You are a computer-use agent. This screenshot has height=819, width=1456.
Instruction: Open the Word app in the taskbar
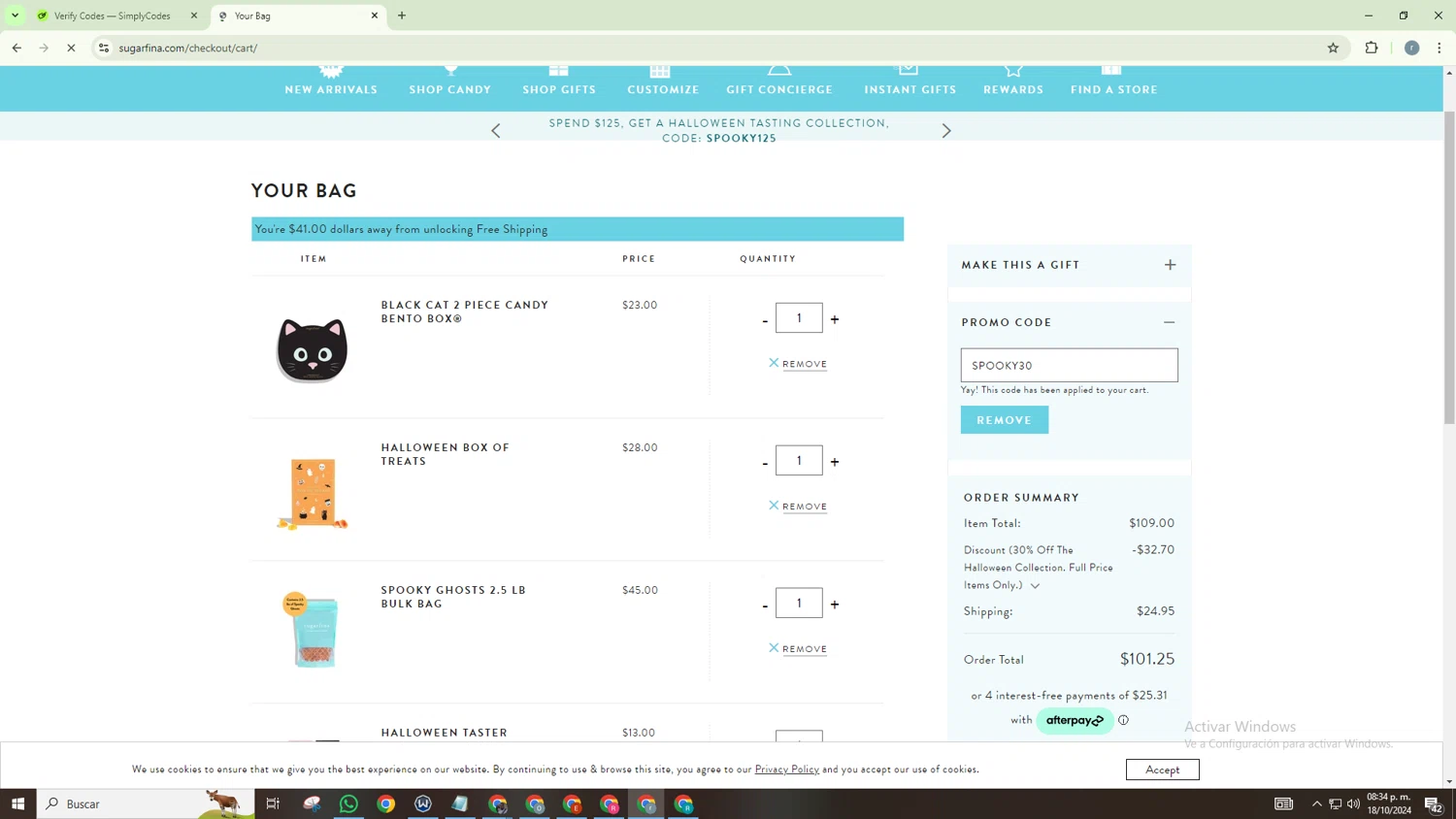pos(423,803)
